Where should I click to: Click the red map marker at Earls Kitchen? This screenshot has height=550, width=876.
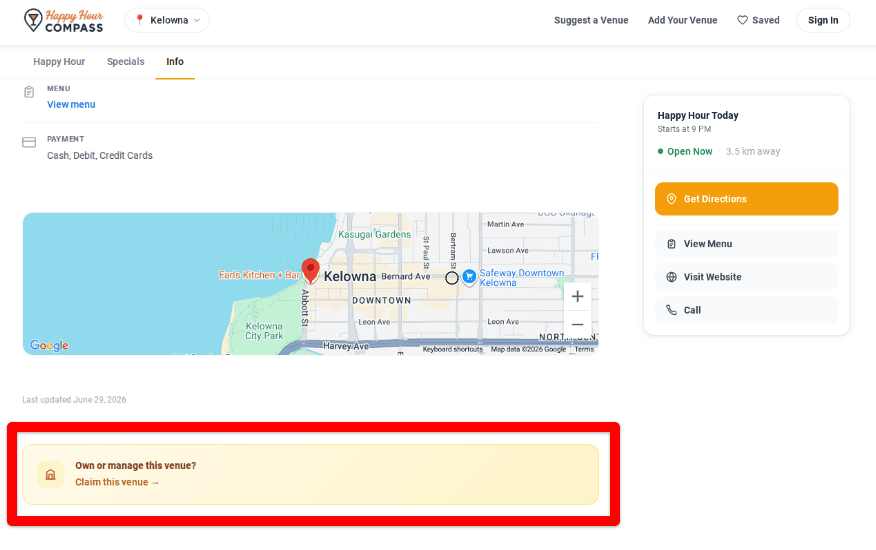click(x=311, y=270)
